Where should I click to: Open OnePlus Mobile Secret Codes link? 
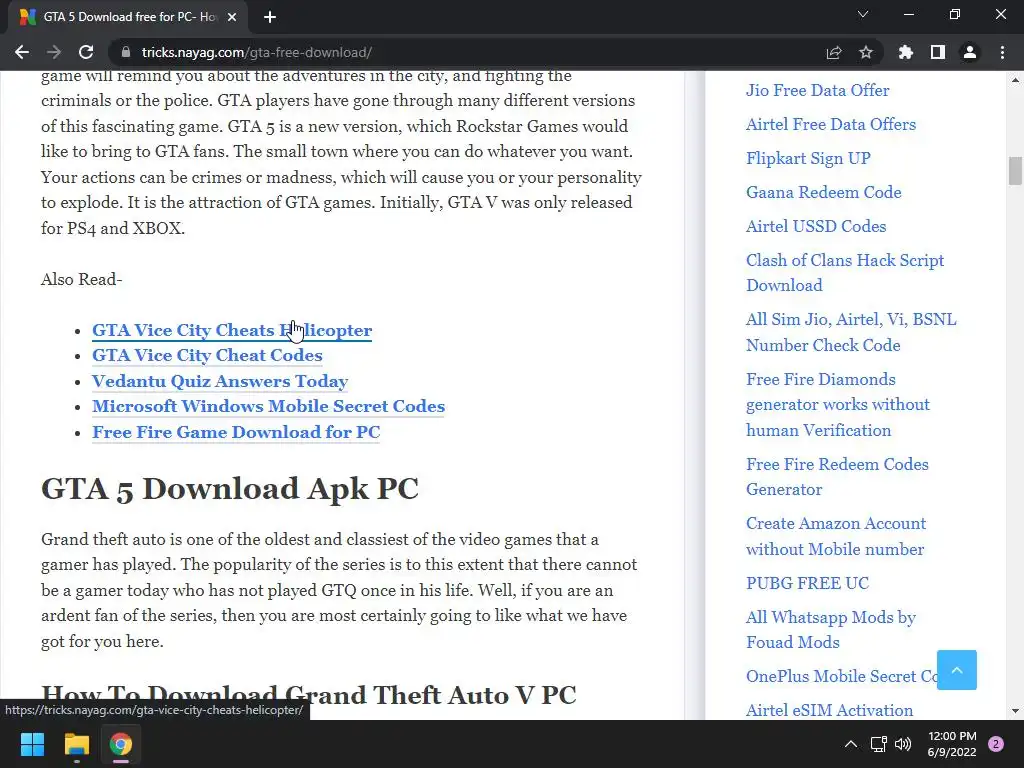[842, 676]
